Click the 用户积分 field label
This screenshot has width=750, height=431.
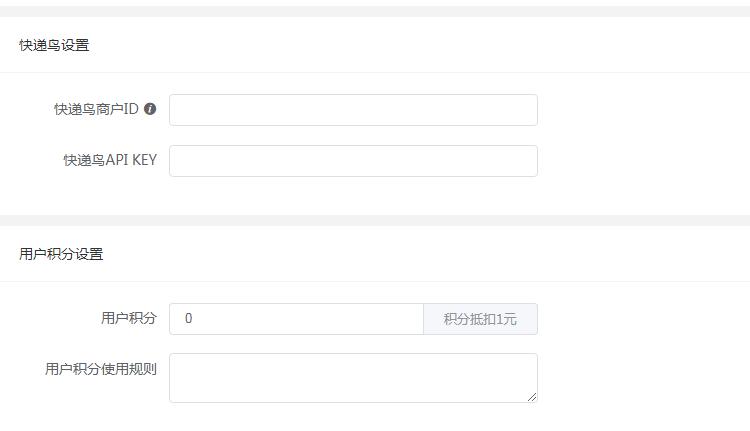coord(129,318)
